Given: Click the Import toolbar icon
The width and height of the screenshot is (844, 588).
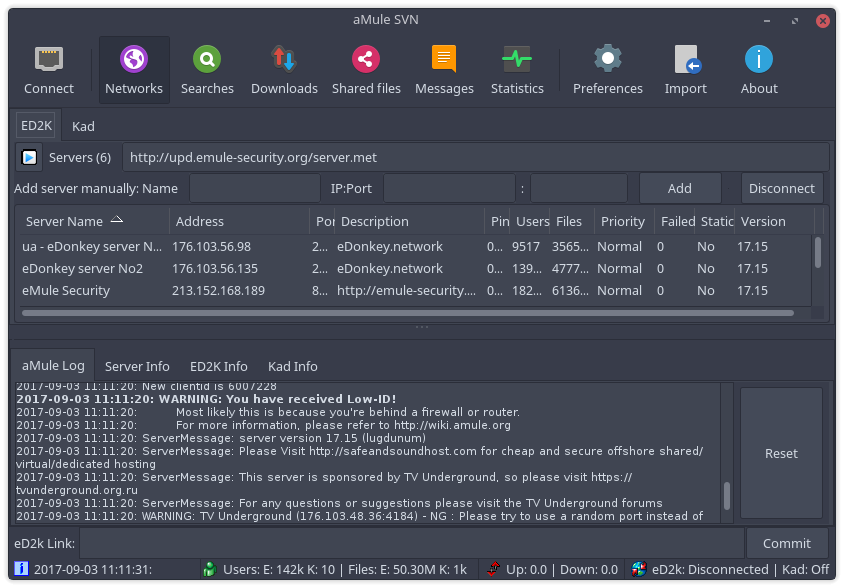Looking at the screenshot, I should 686,59.
